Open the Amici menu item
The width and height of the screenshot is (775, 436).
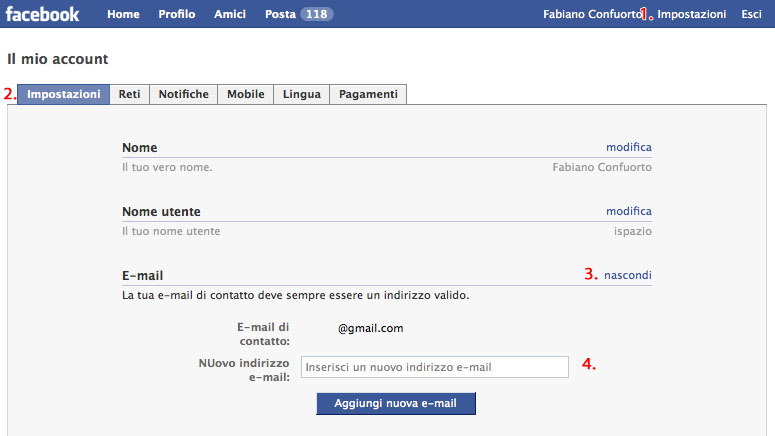(x=230, y=15)
